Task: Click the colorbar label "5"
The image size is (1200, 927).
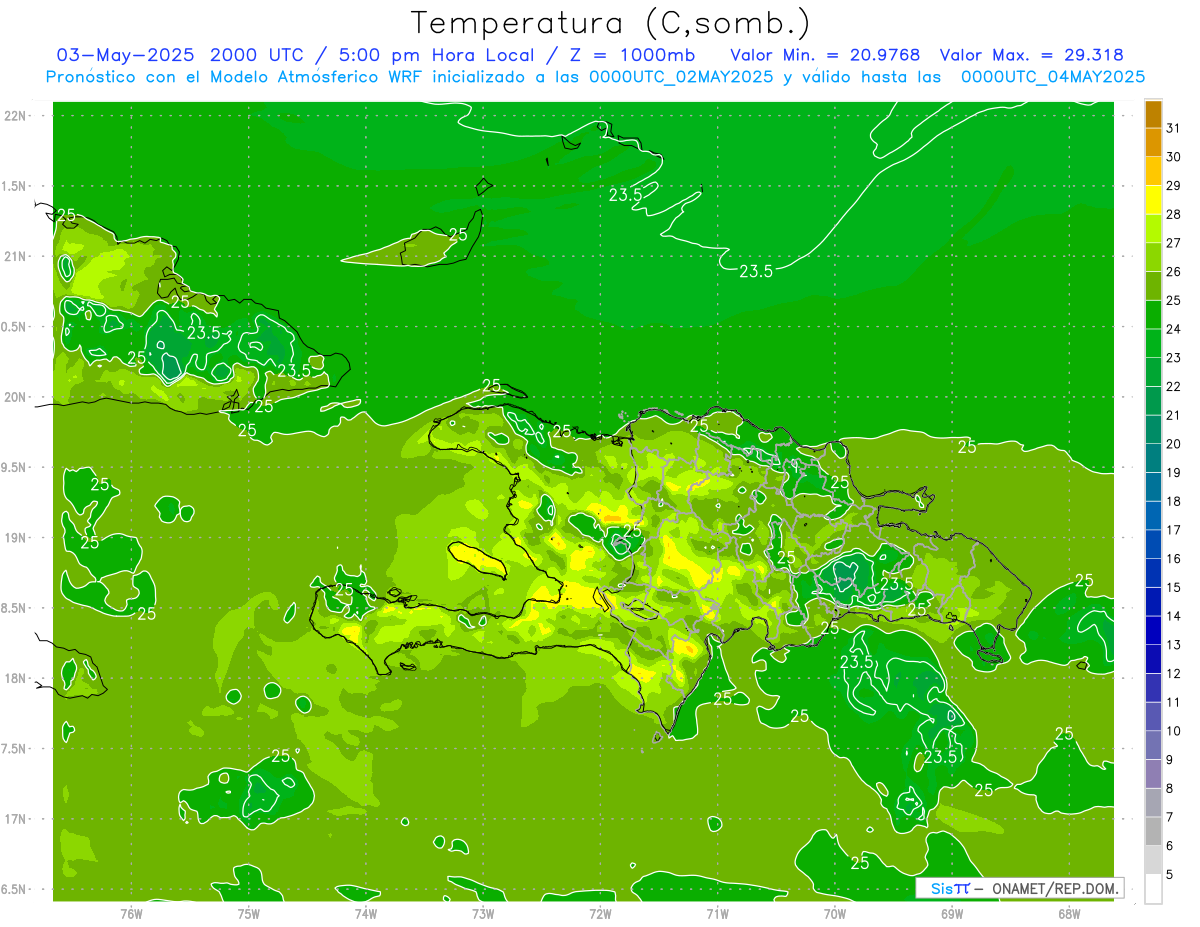Action: 1170,875
